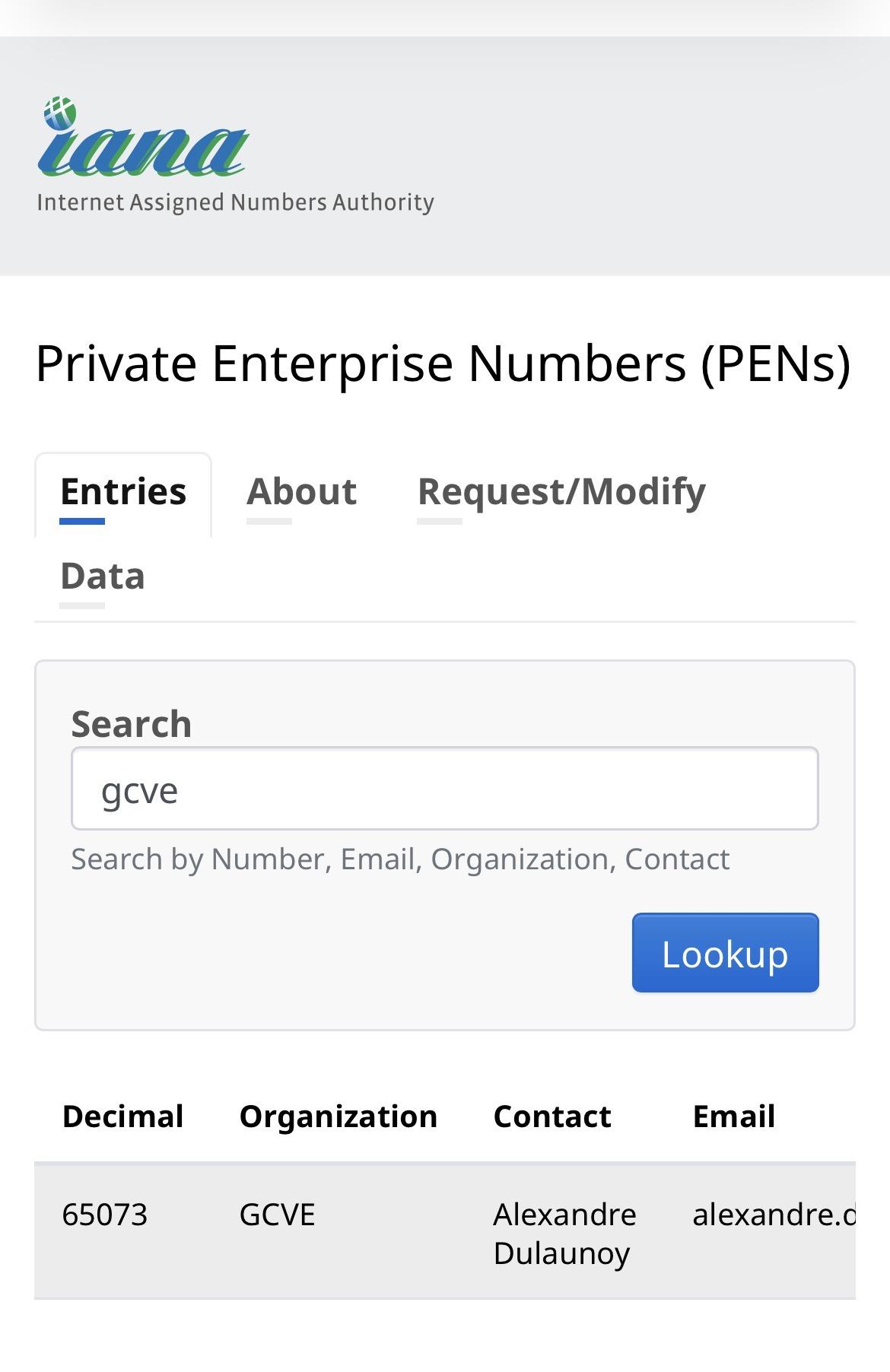890x1372 pixels.
Task: Switch to the Entries tab
Action: (123, 492)
